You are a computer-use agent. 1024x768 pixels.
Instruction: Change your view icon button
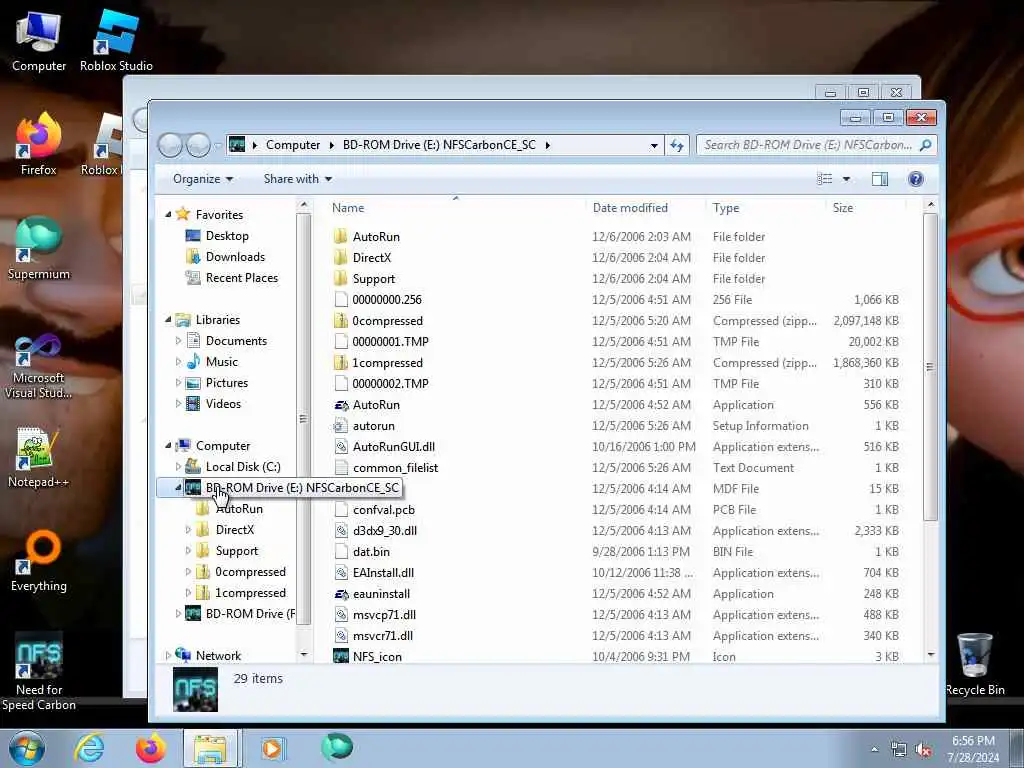(825, 179)
